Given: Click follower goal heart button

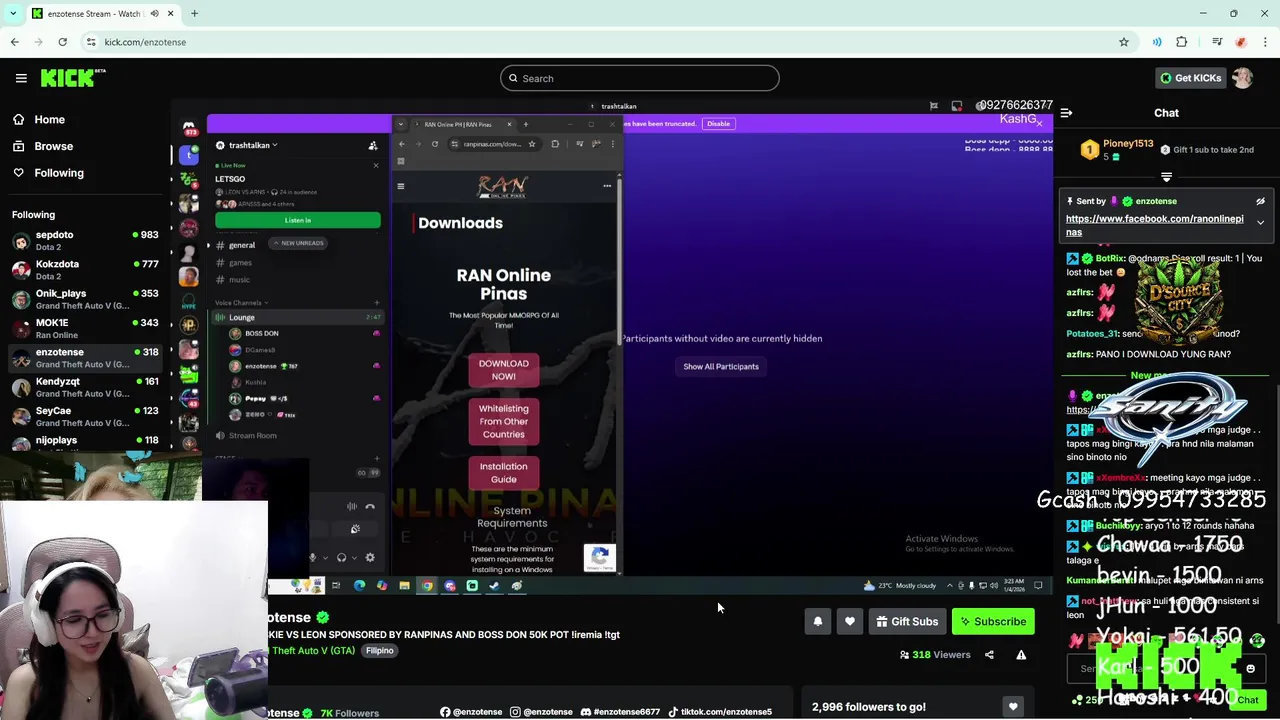Looking at the screenshot, I should [x=1013, y=707].
